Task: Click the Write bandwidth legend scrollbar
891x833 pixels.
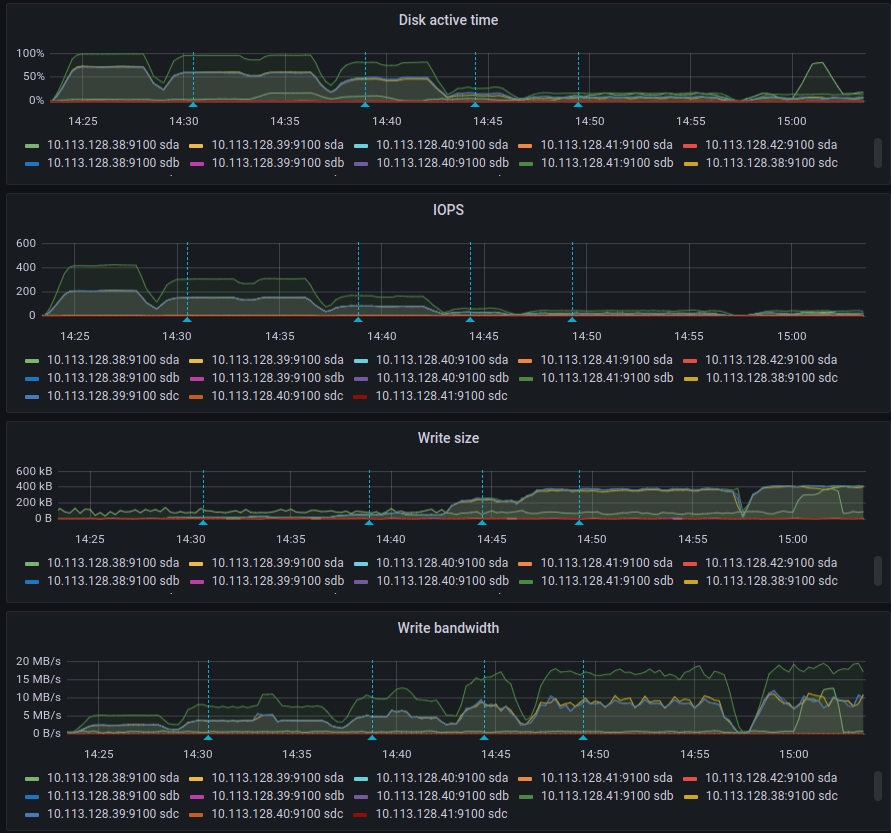Action: [x=878, y=786]
